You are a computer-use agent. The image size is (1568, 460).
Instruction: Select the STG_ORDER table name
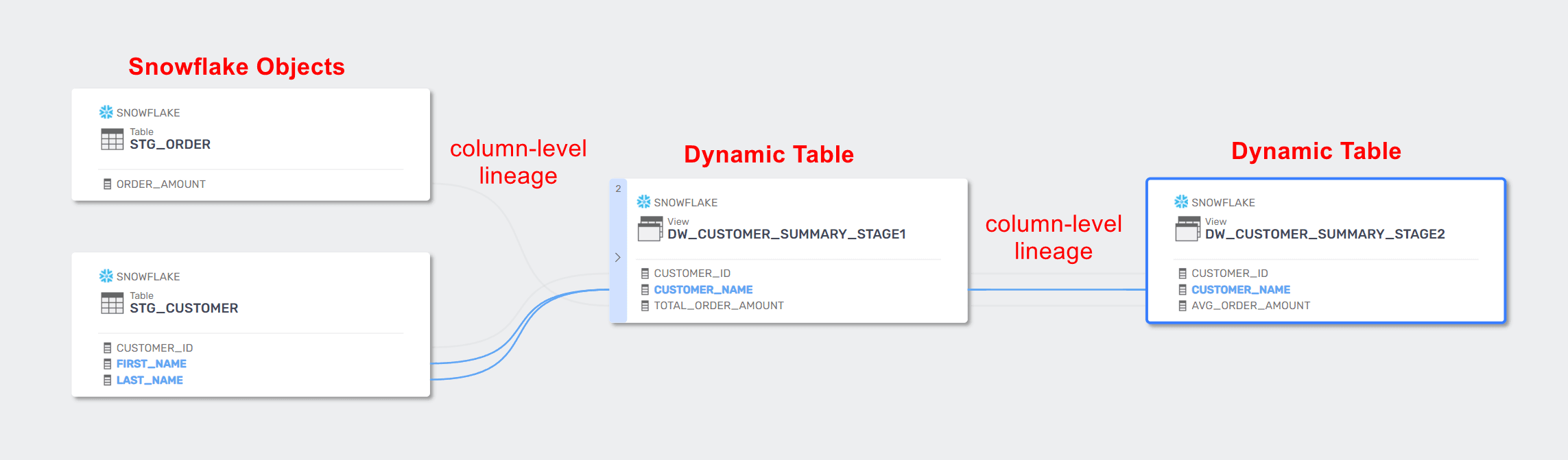tap(170, 145)
